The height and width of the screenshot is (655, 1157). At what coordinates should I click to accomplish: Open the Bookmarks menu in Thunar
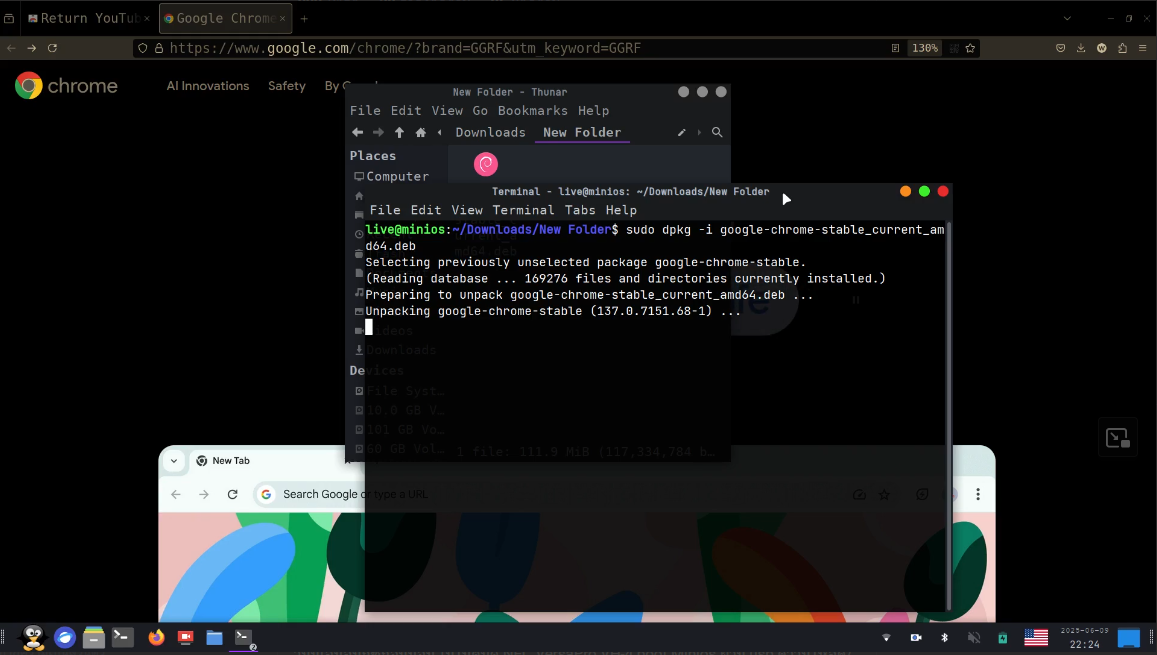[533, 110]
